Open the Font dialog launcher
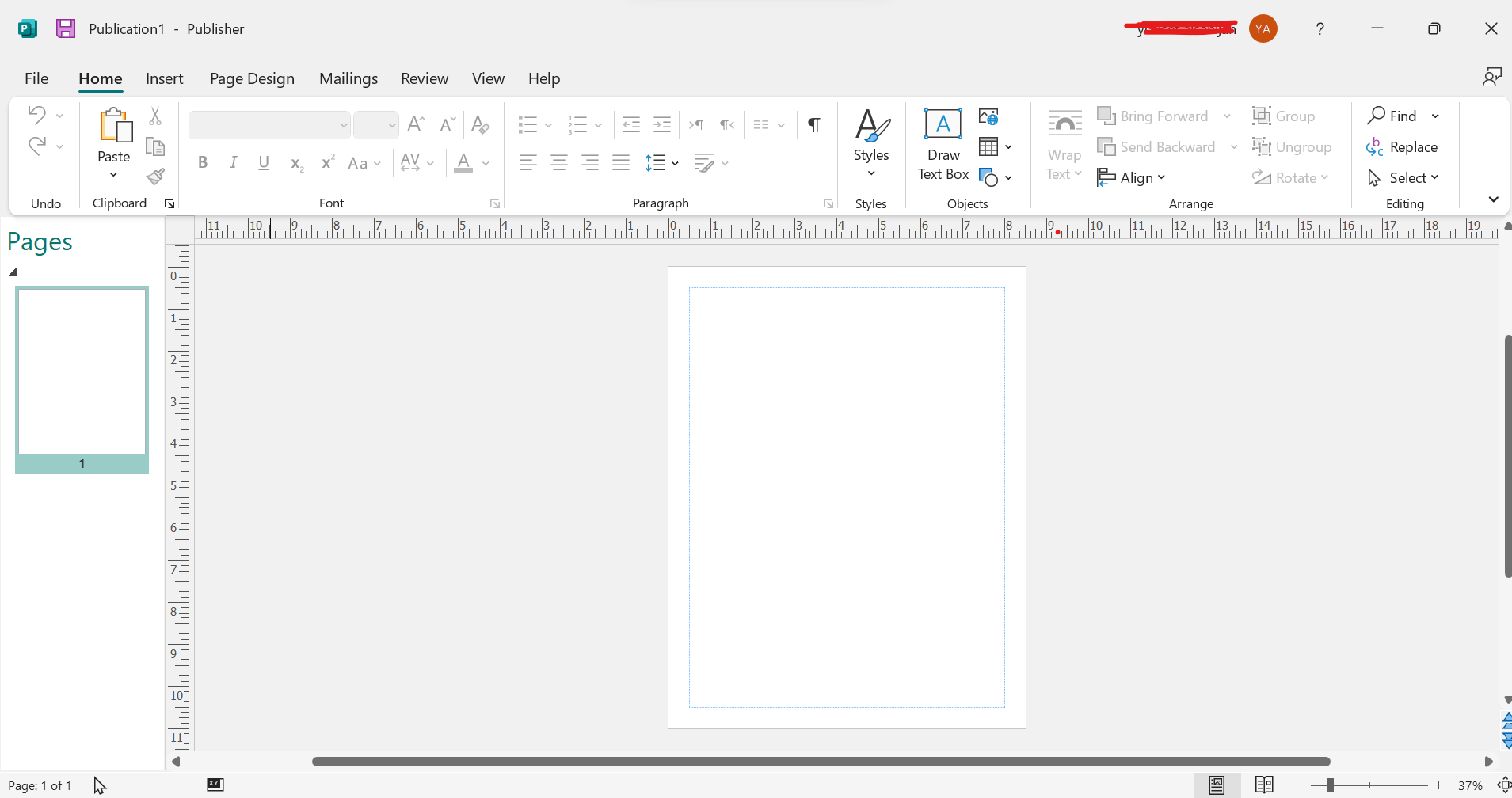The width and height of the screenshot is (1512, 798). (495, 203)
